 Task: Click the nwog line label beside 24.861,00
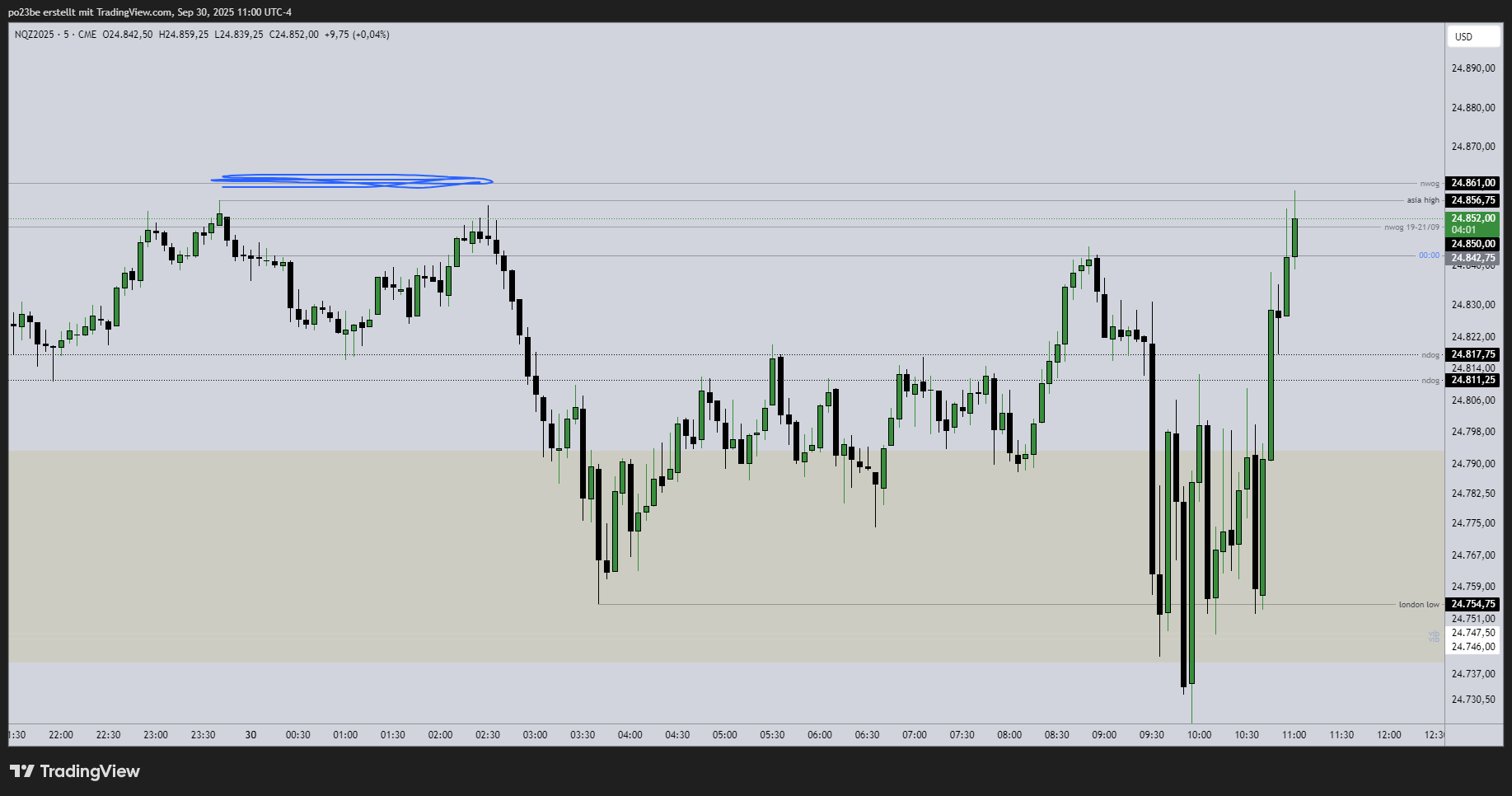pyautogui.click(x=1430, y=184)
